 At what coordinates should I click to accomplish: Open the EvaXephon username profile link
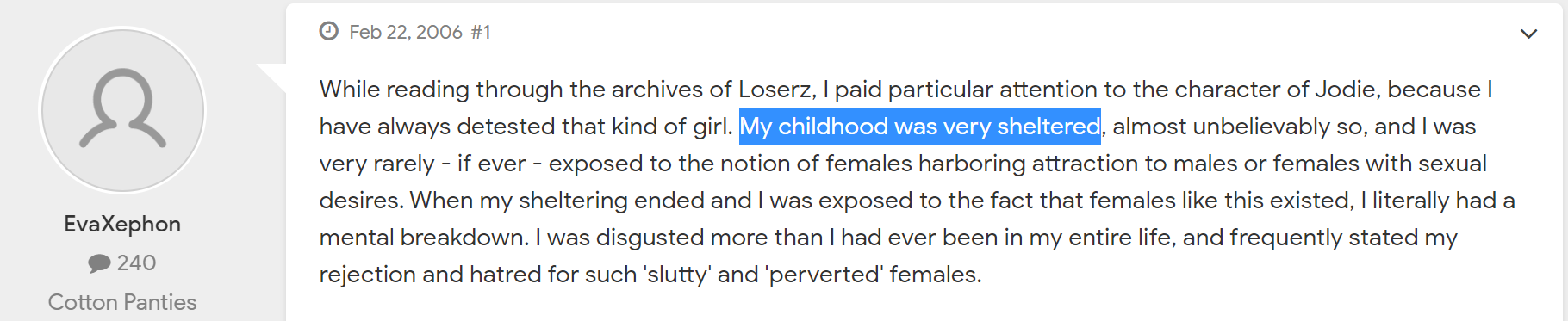(x=122, y=224)
